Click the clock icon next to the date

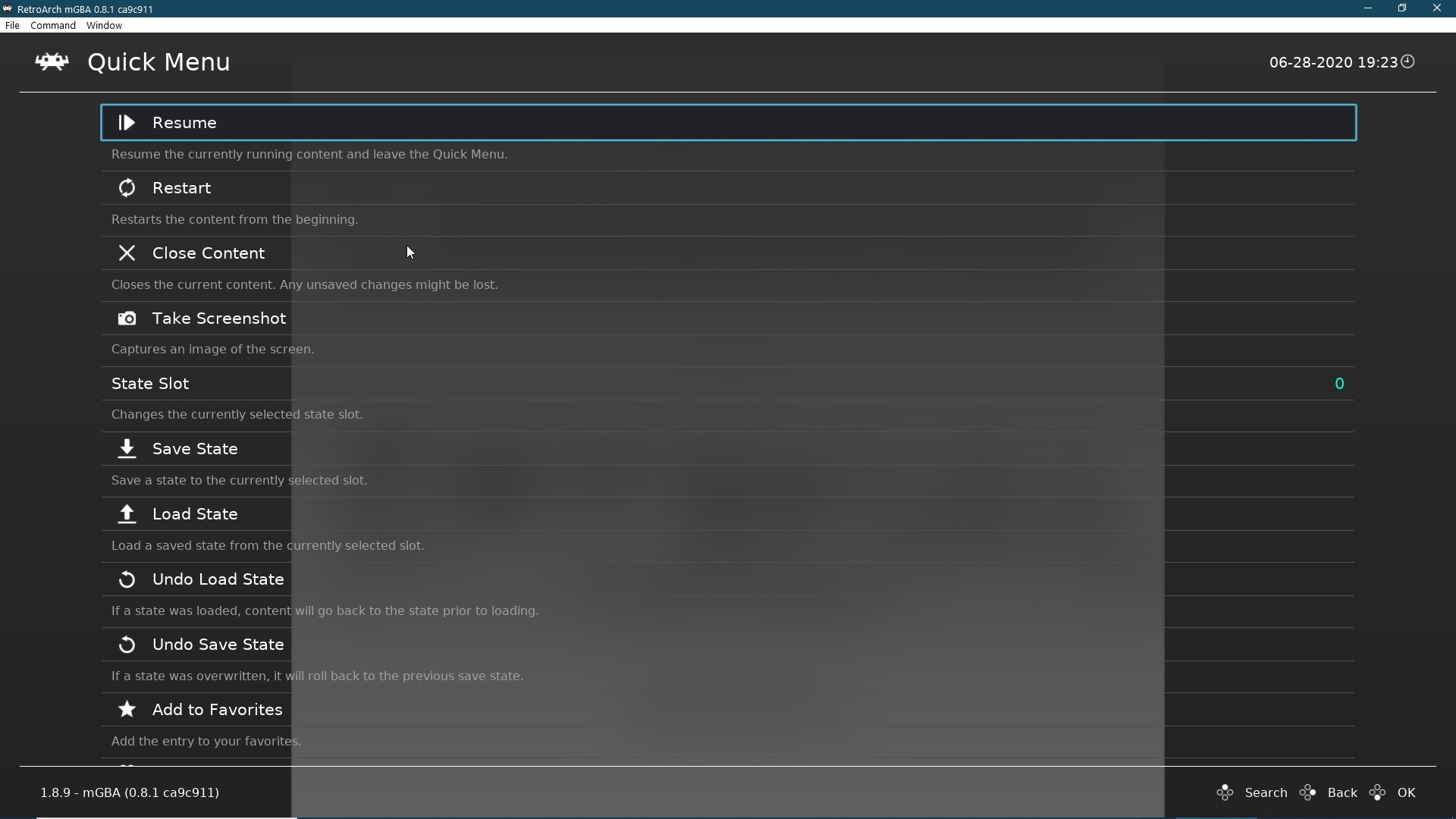[x=1409, y=61]
